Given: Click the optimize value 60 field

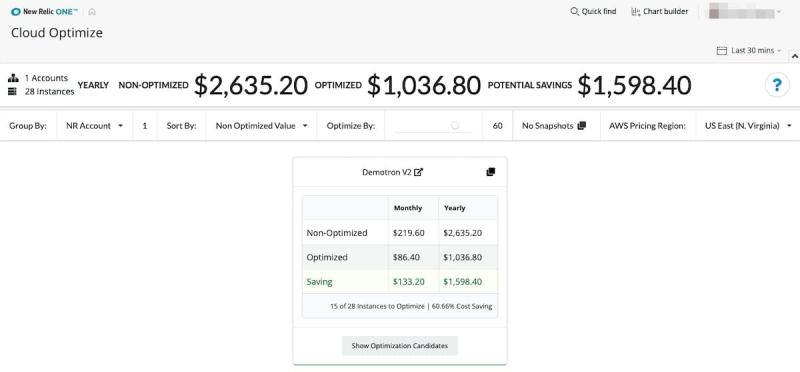Looking at the screenshot, I should tap(497, 126).
